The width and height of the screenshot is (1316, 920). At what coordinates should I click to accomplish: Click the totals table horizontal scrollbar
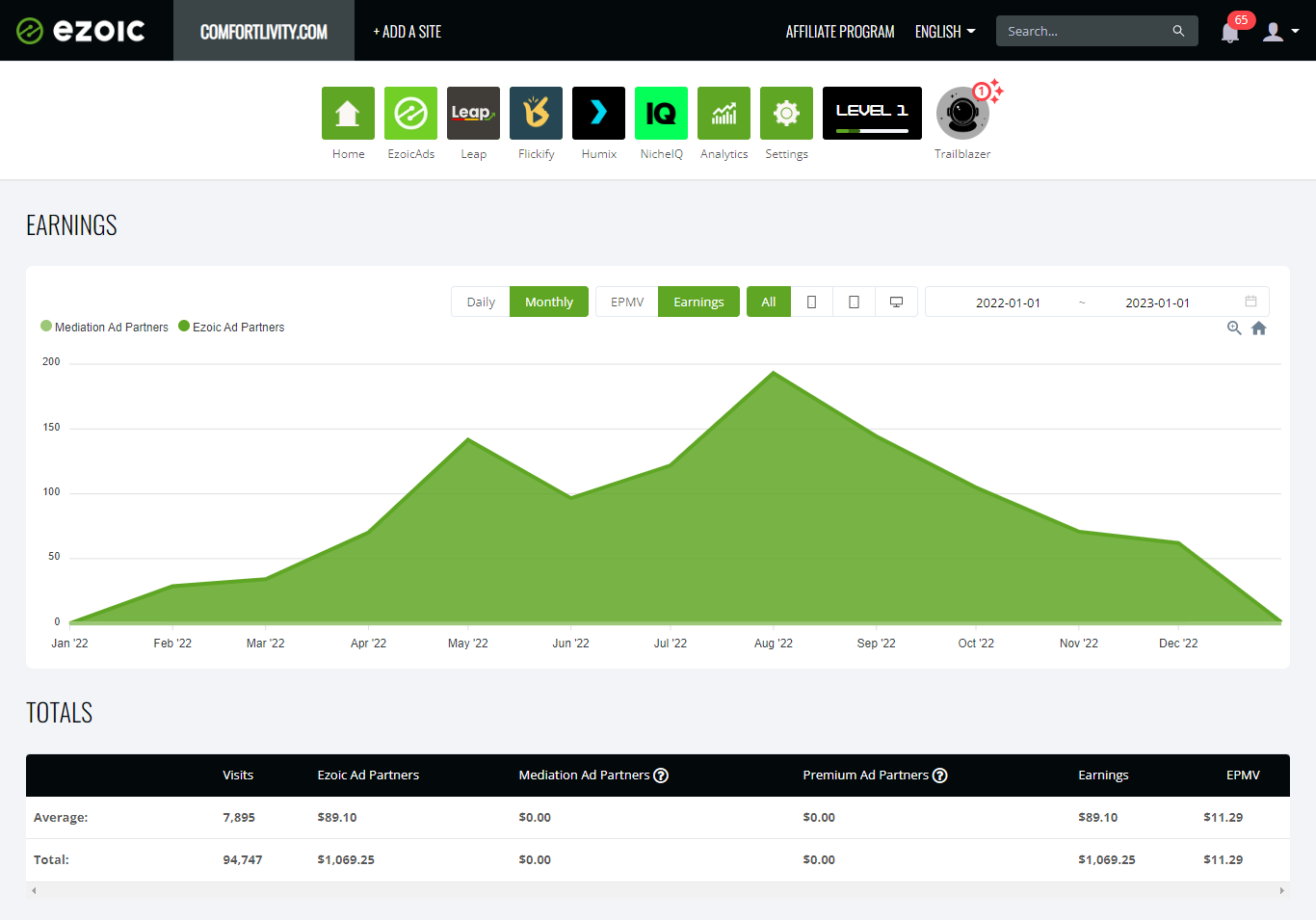[658, 890]
